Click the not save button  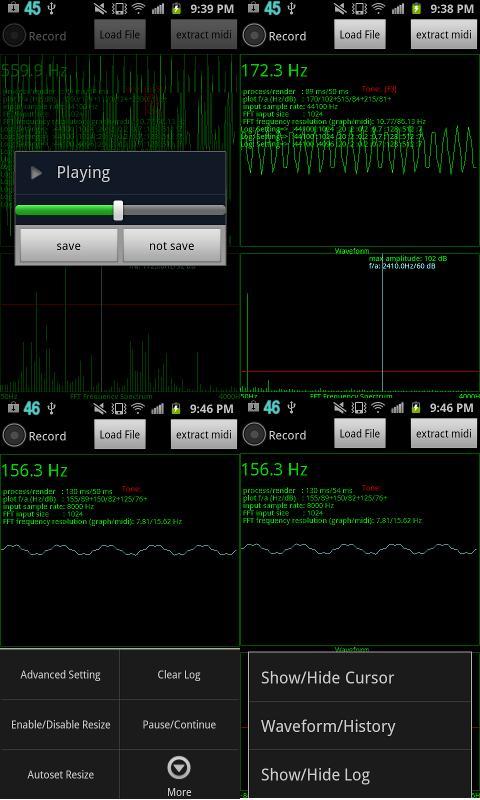click(x=172, y=245)
